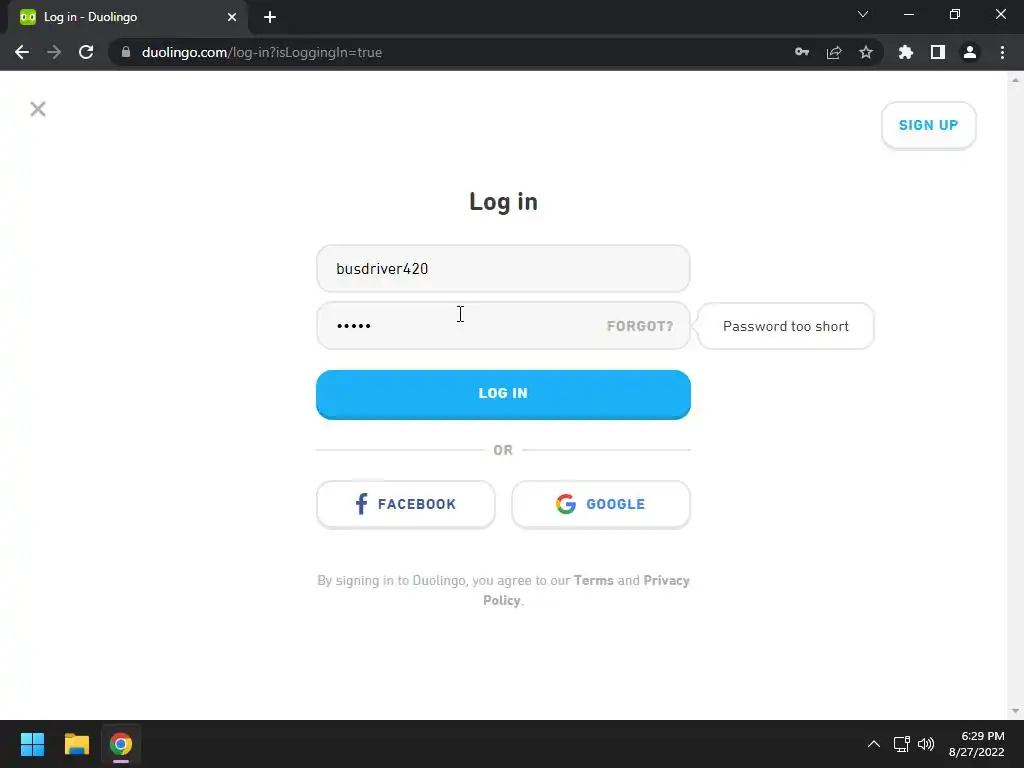
Task: Click the Duolingo owl tab favicon
Action: pyautogui.click(x=27, y=17)
